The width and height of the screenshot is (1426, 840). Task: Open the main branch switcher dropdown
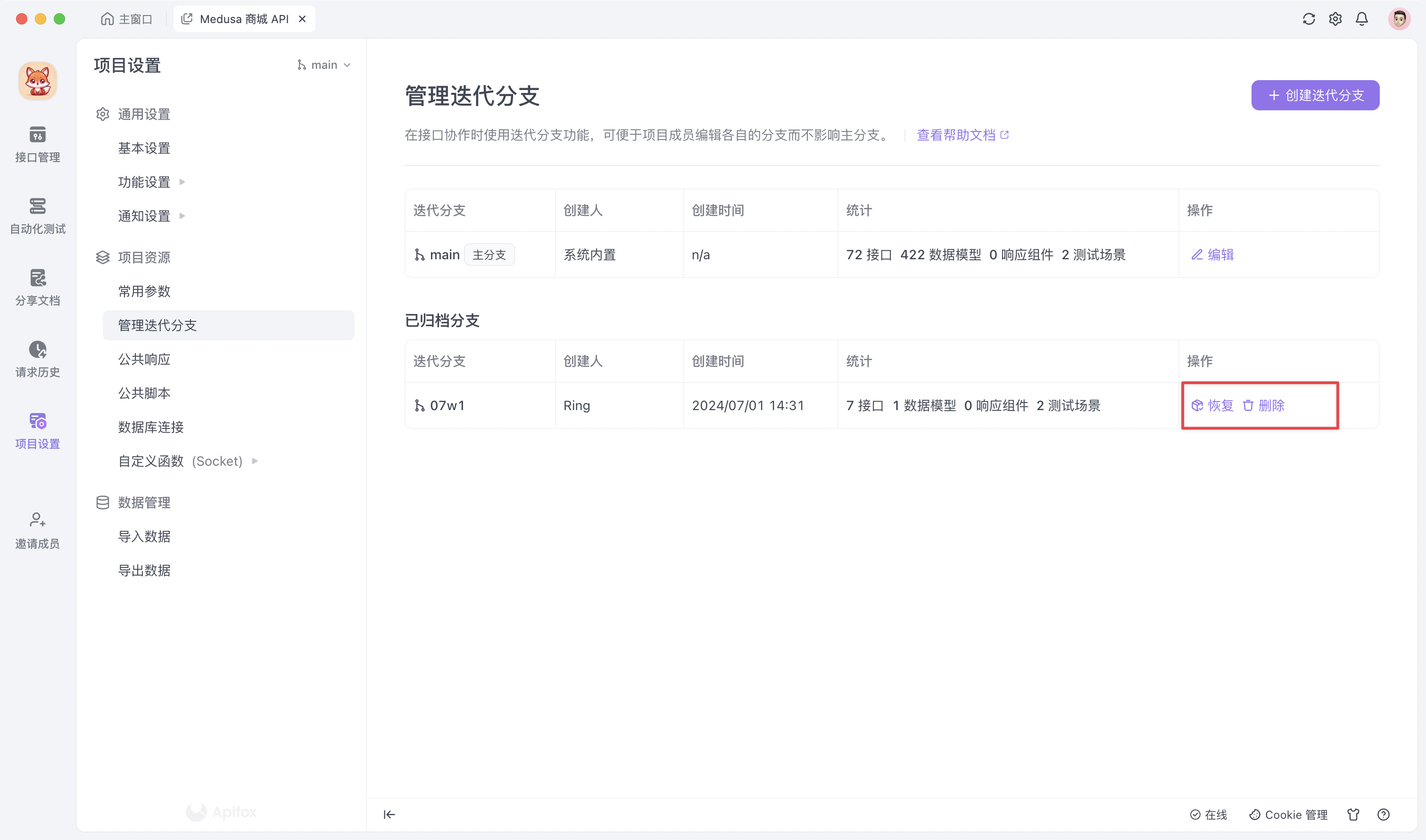[324, 65]
